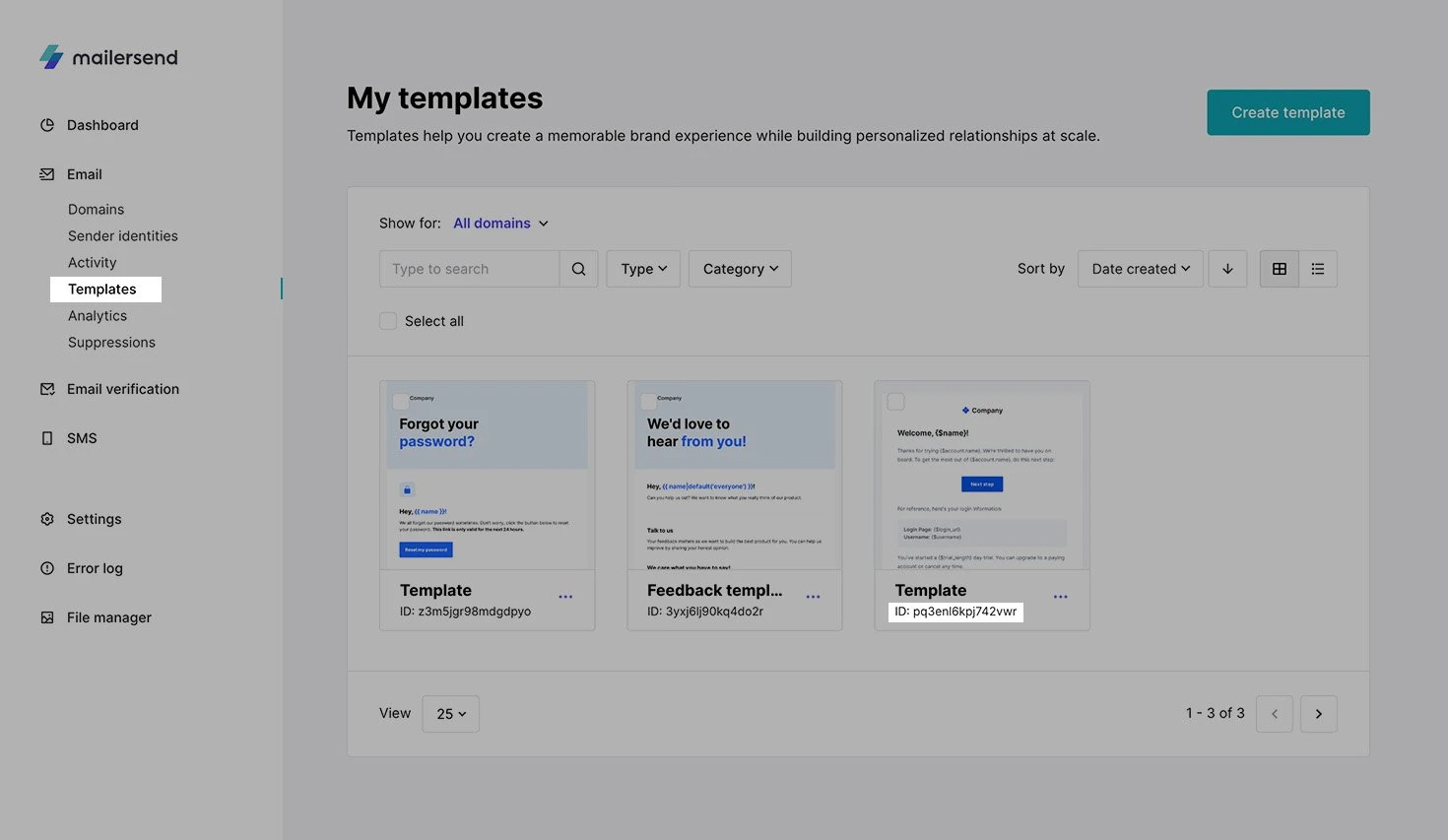Click the search magnifier icon button

point(578,269)
